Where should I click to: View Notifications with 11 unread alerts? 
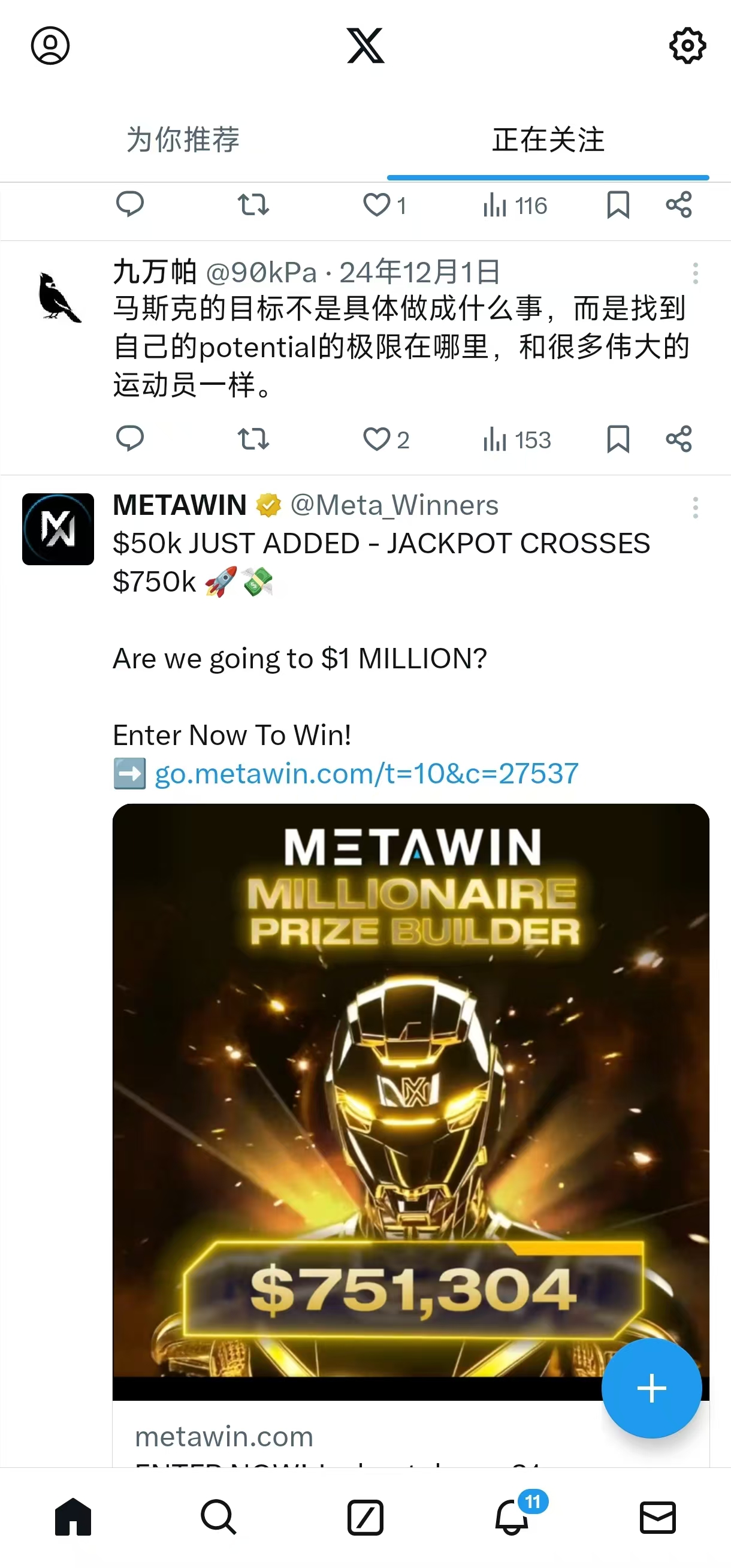pyautogui.click(x=511, y=1517)
